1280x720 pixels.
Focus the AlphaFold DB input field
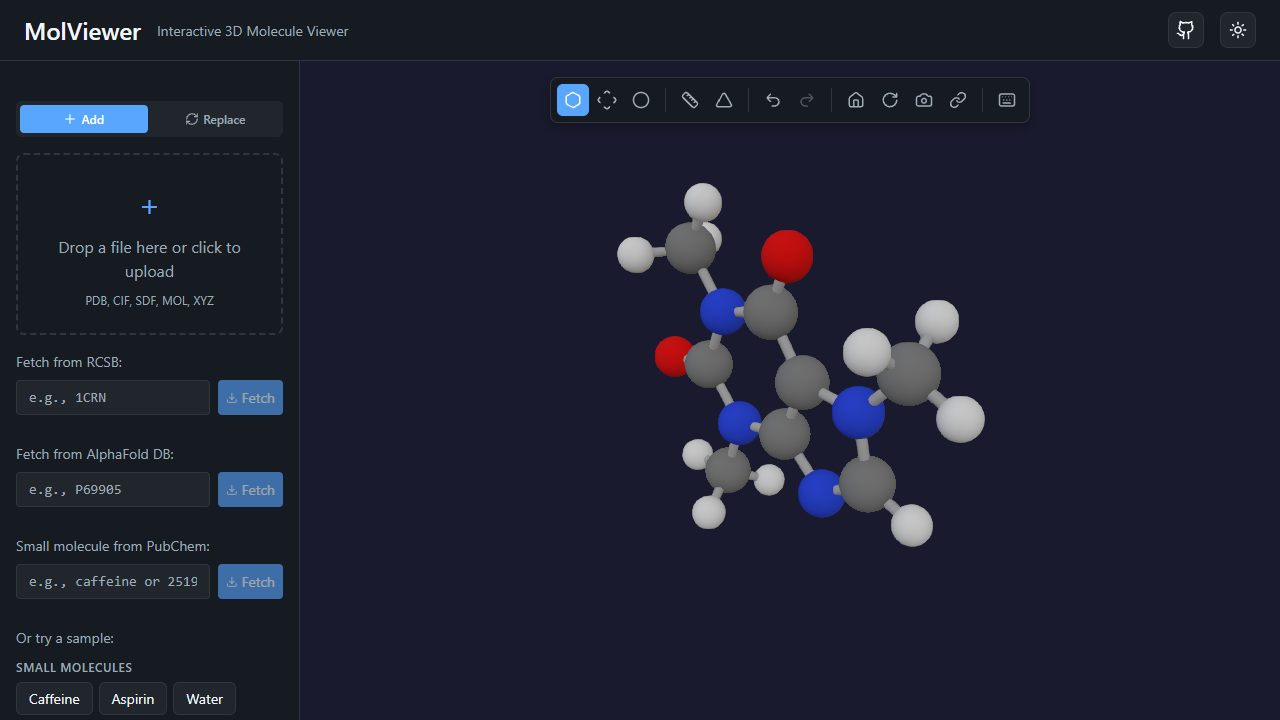pos(113,490)
